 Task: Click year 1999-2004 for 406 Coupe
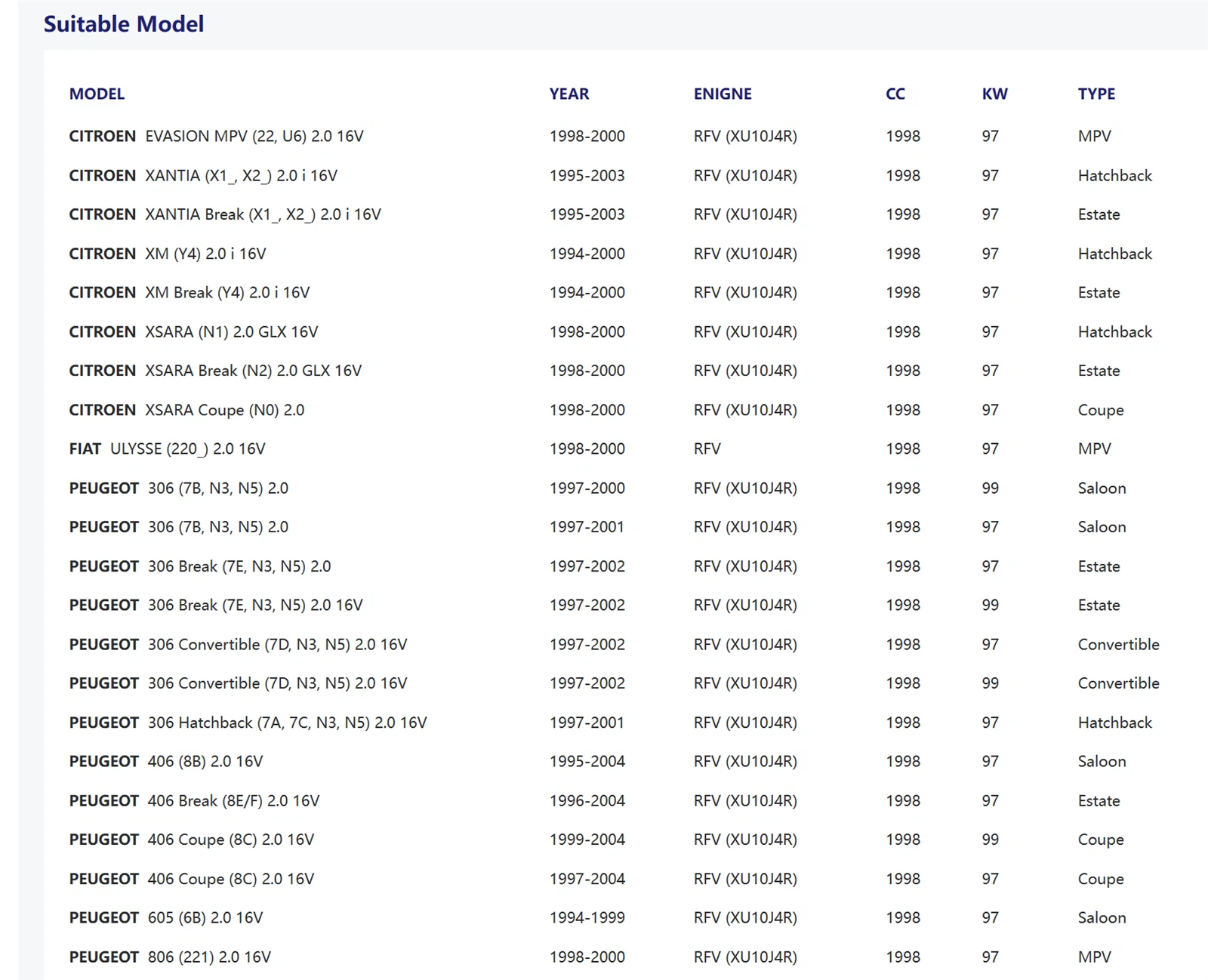coord(587,840)
